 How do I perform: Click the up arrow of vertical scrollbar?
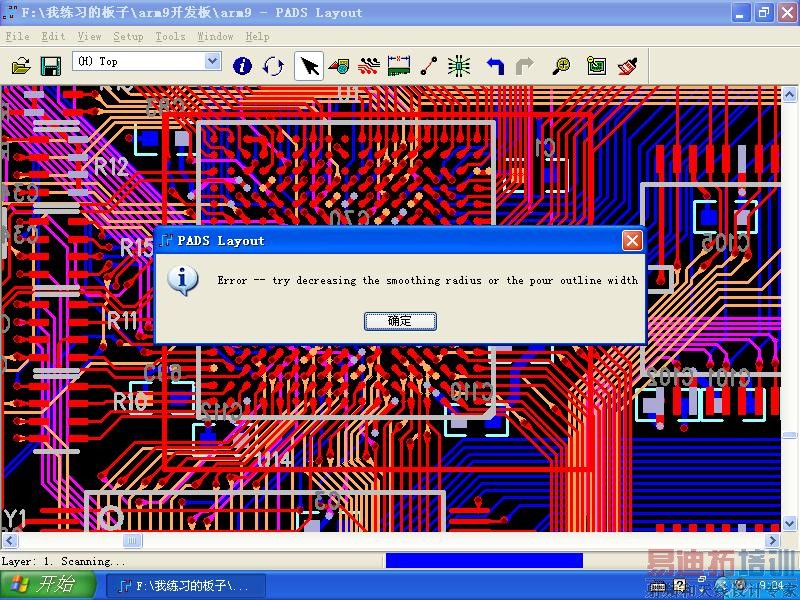tap(789, 94)
